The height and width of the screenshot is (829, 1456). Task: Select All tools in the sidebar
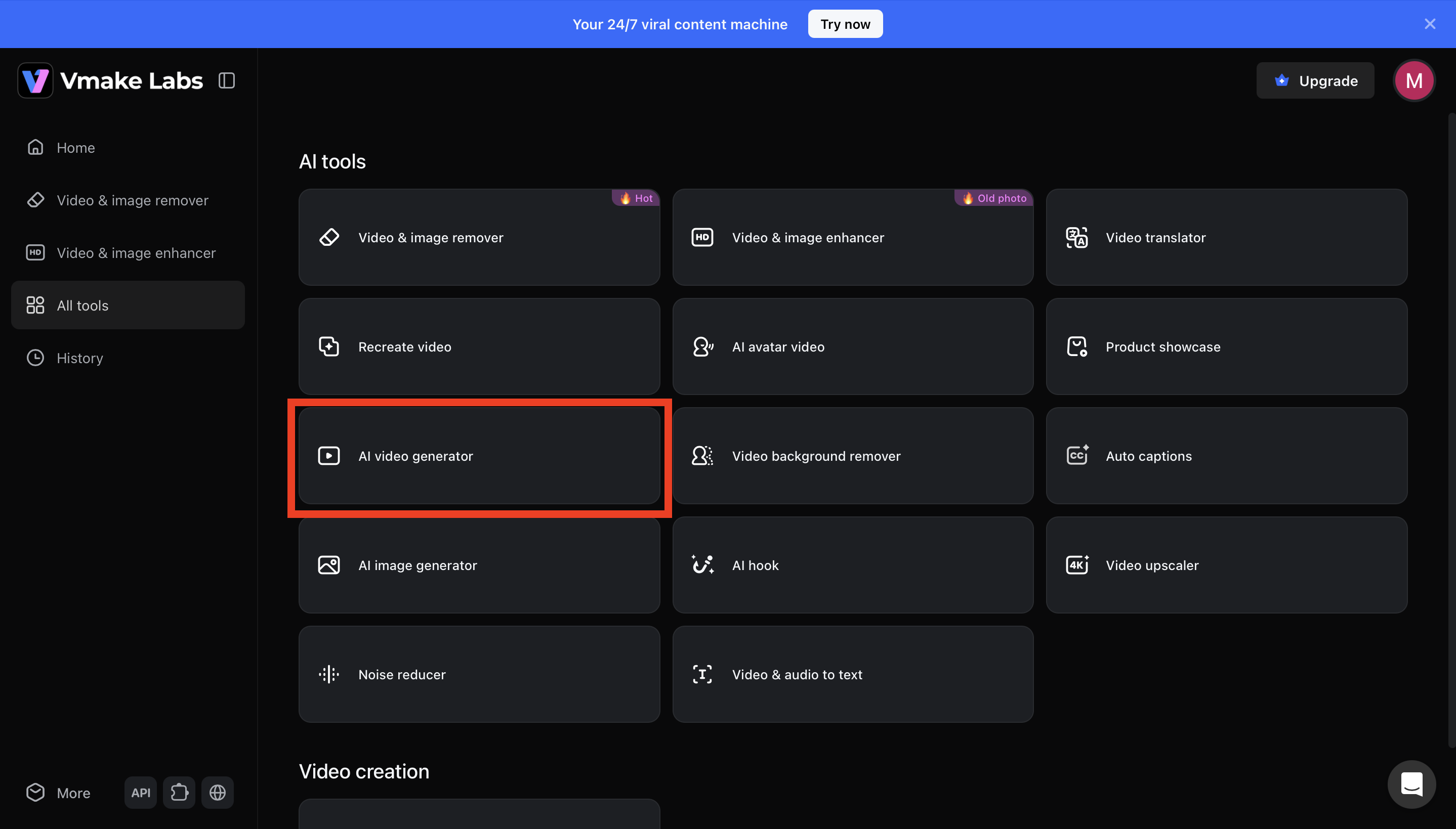click(128, 305)
